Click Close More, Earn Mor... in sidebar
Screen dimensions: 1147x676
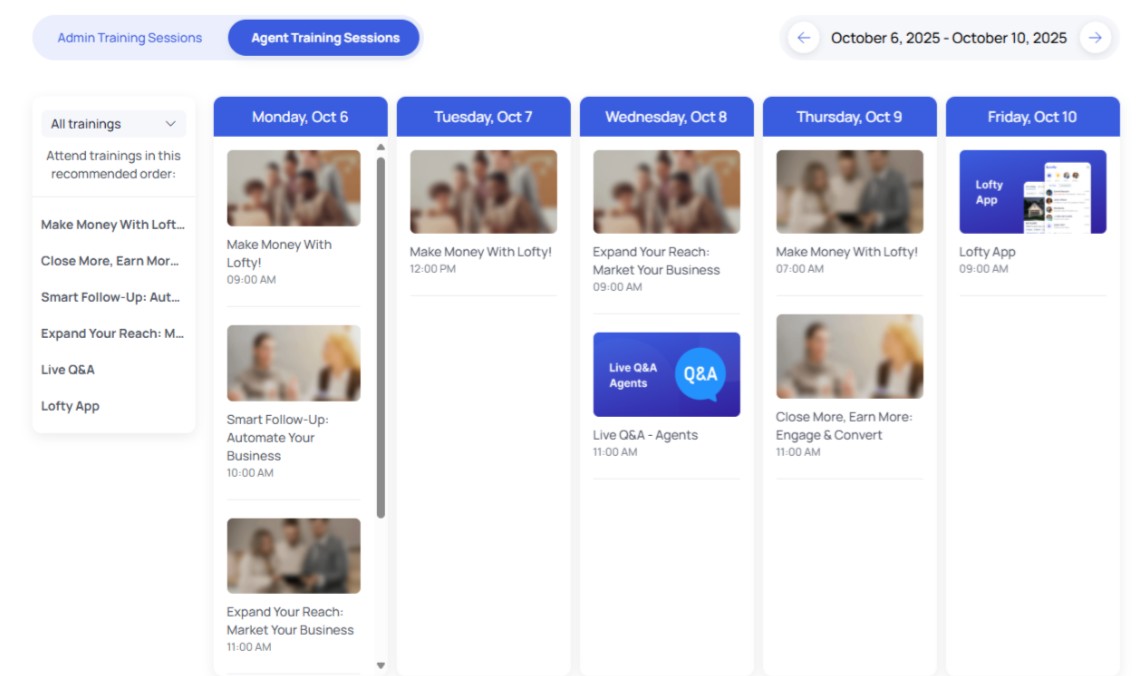tap(110, 261)
